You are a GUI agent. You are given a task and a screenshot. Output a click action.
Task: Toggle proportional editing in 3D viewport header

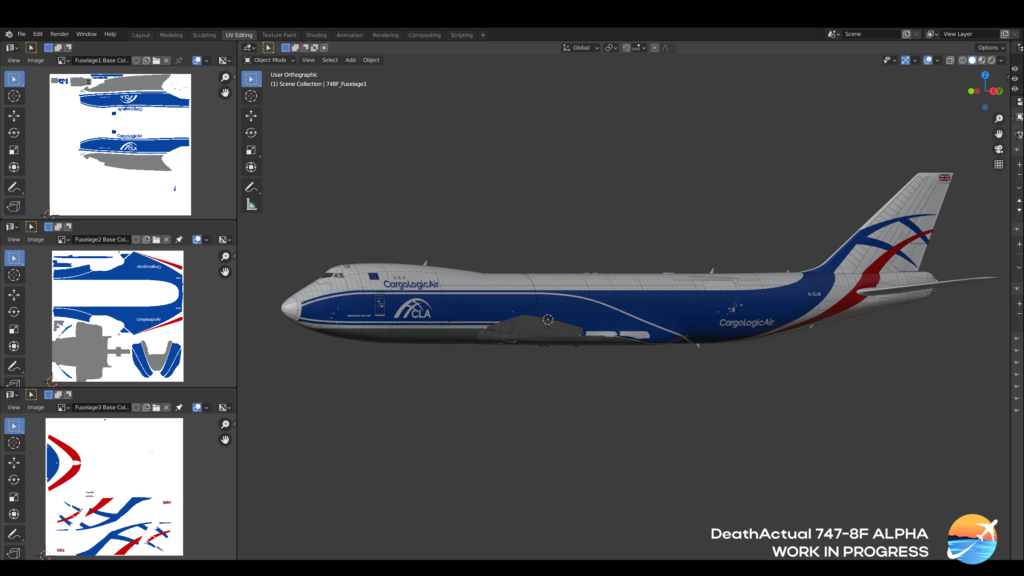click(x=654, y=48)
